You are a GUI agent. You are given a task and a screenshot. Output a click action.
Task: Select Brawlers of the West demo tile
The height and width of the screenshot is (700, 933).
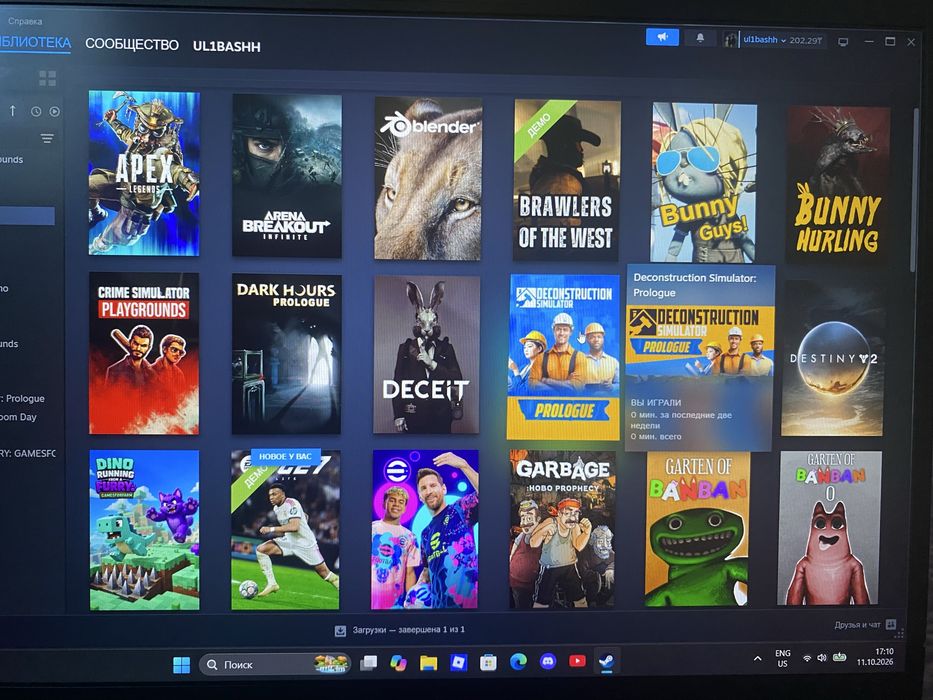tap(566, 180)
